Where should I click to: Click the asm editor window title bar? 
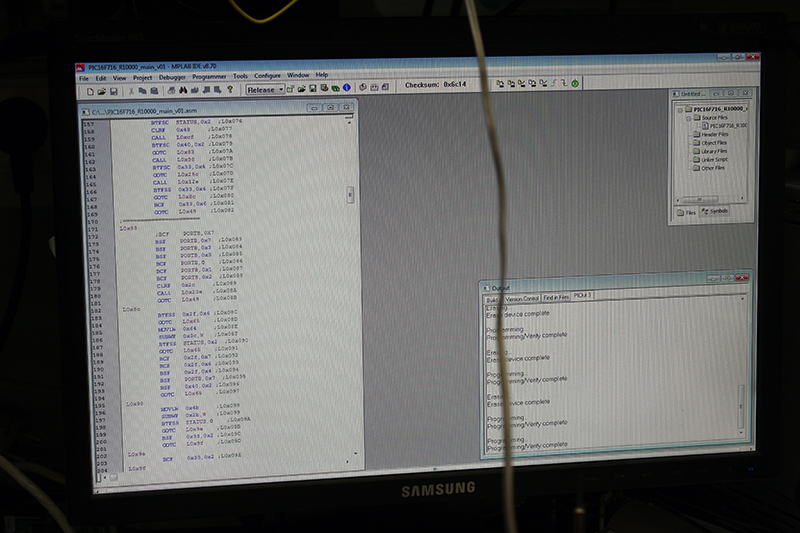[218, 109]
